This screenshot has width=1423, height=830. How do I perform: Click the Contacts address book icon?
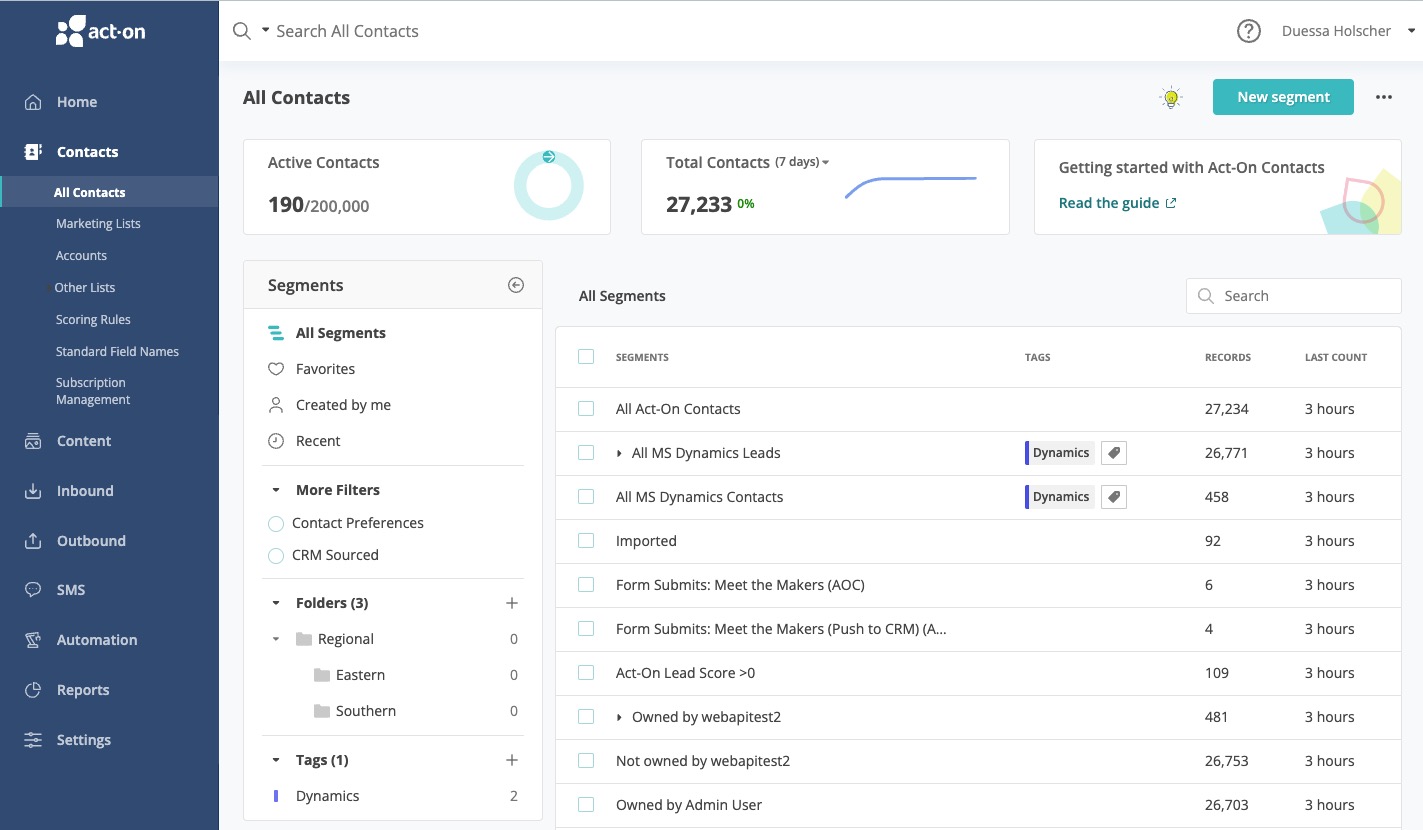coord(33,152)
